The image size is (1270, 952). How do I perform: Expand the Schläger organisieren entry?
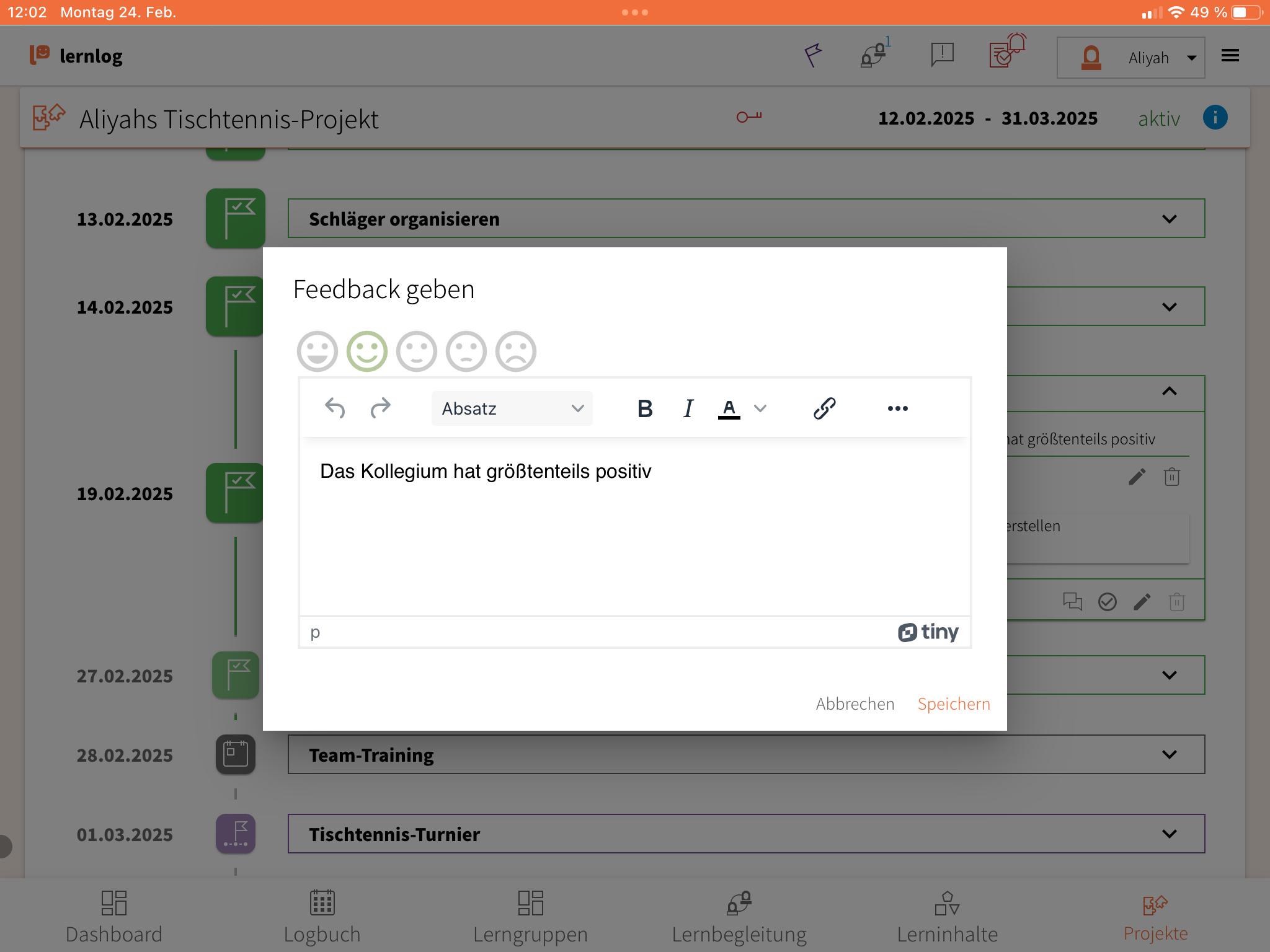tap(746, 218)
